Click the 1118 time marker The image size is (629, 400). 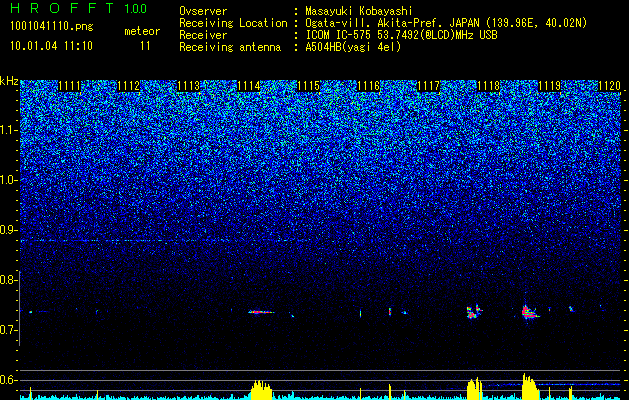pyautogui.click(x=489, y=86)
